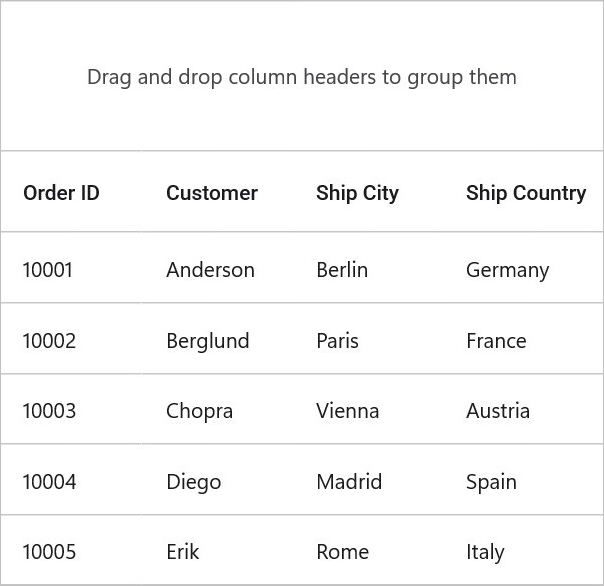The width and height of the screenshot is (604, 586).
Task: Select the order 10002 cell
Action: pos(49,341)
